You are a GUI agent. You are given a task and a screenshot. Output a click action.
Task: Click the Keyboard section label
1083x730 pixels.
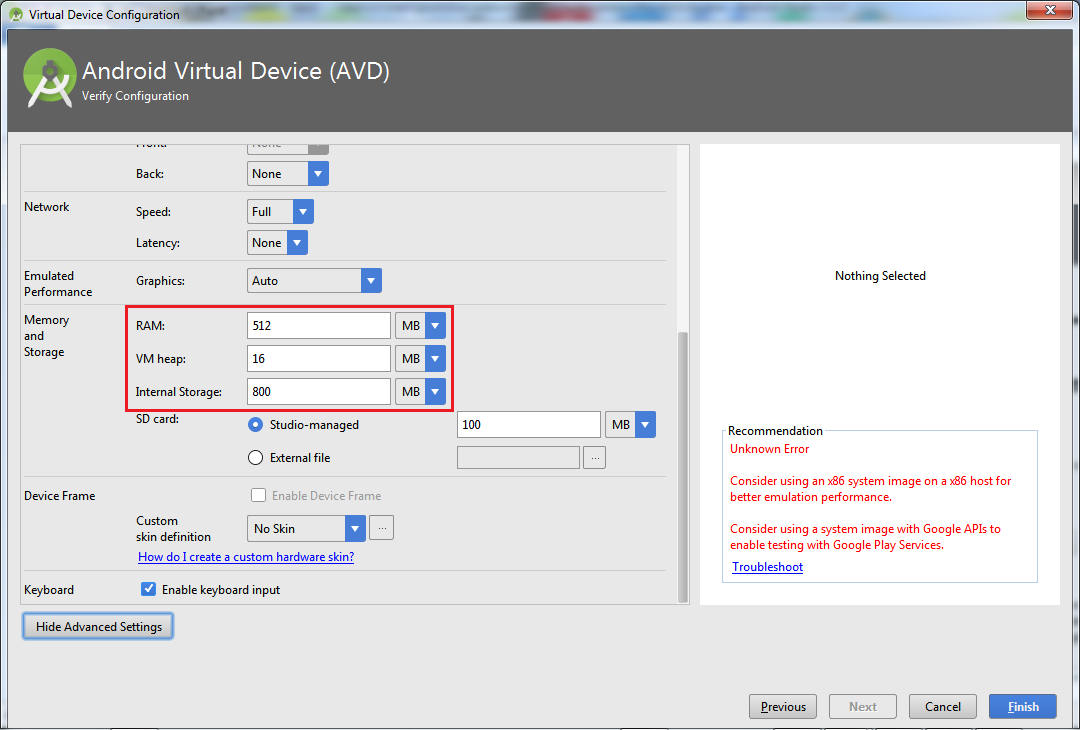point(49,590)
